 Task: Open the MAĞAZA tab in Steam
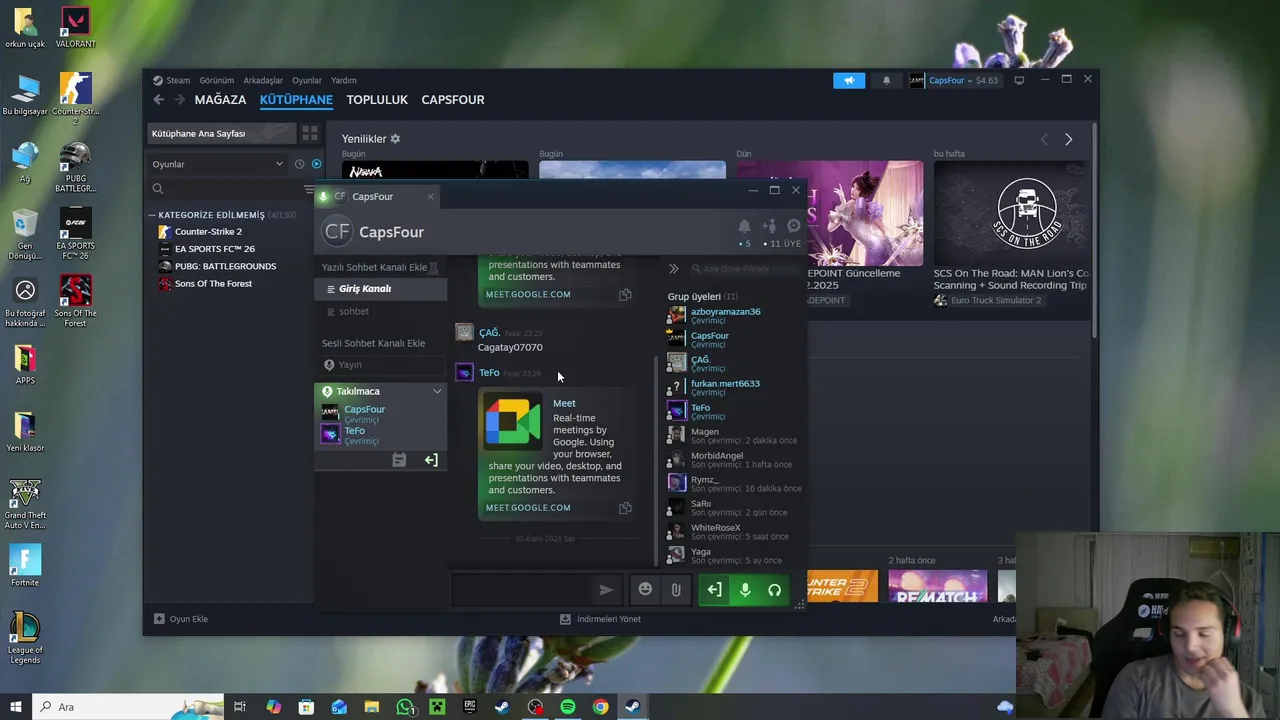pyautogui.click(x=220, y=100)
